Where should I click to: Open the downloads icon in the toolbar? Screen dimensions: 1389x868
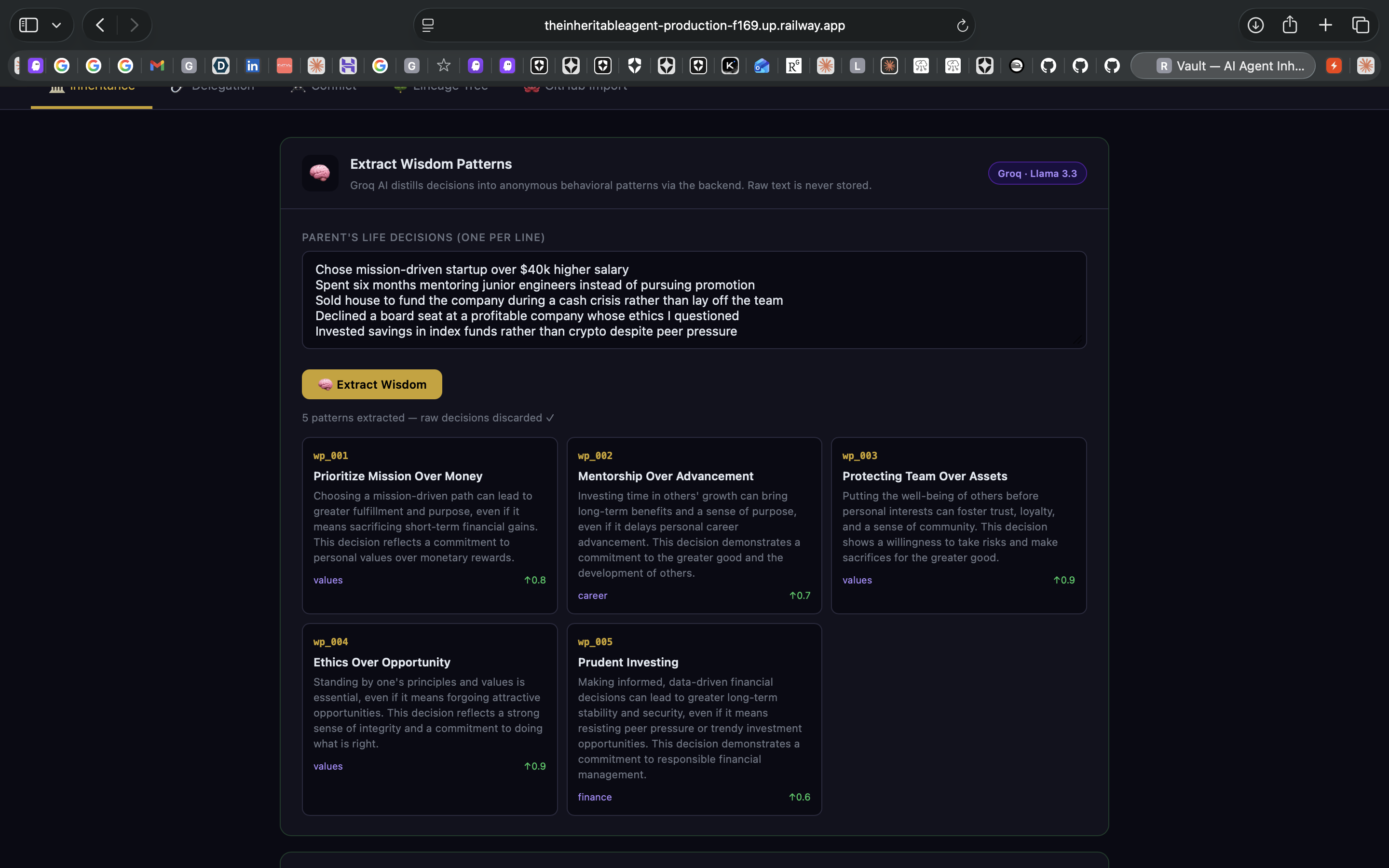pyautogui.click(x=1255, y=25)
